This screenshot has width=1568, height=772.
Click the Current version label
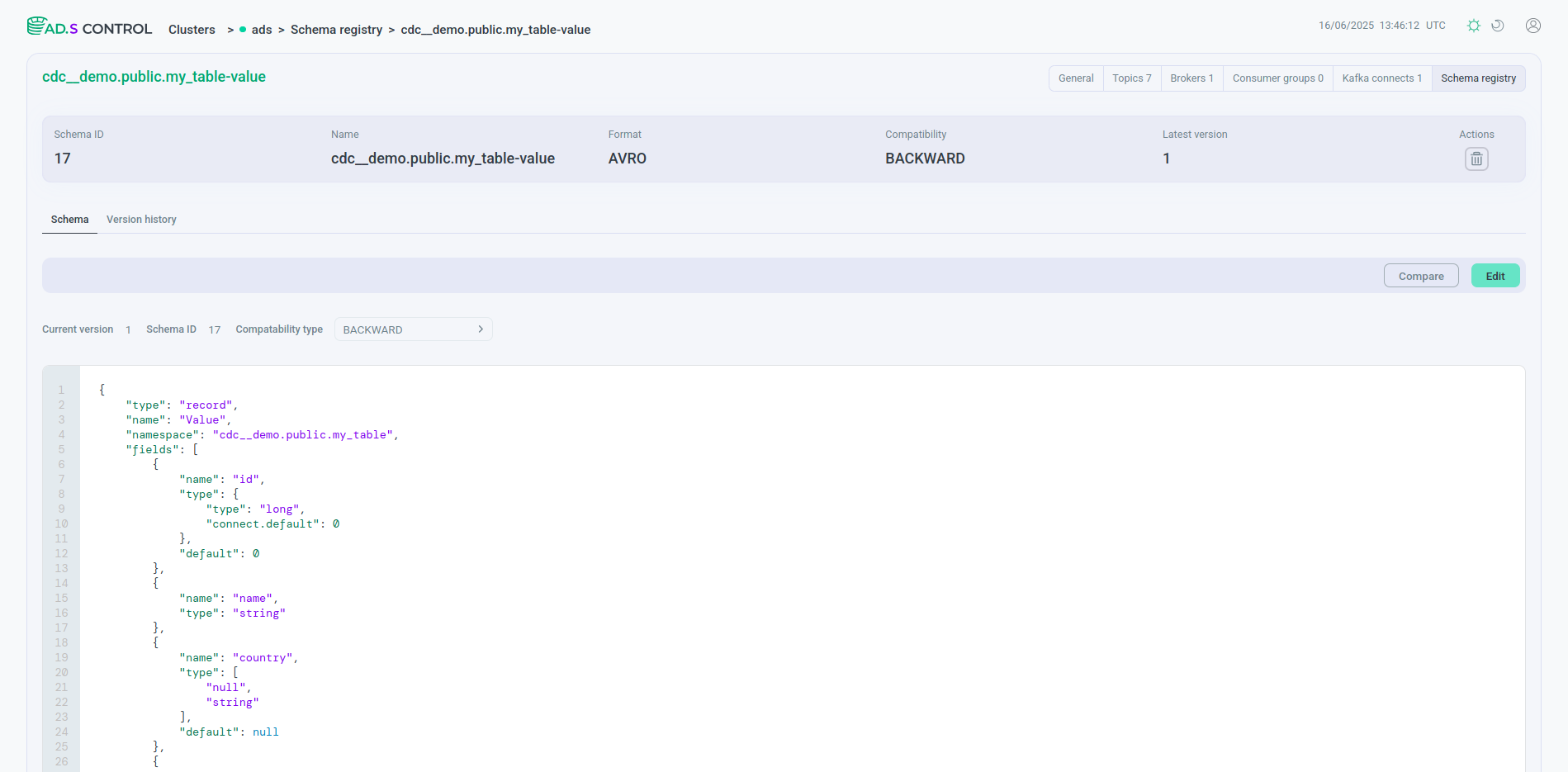coord(78,329)
